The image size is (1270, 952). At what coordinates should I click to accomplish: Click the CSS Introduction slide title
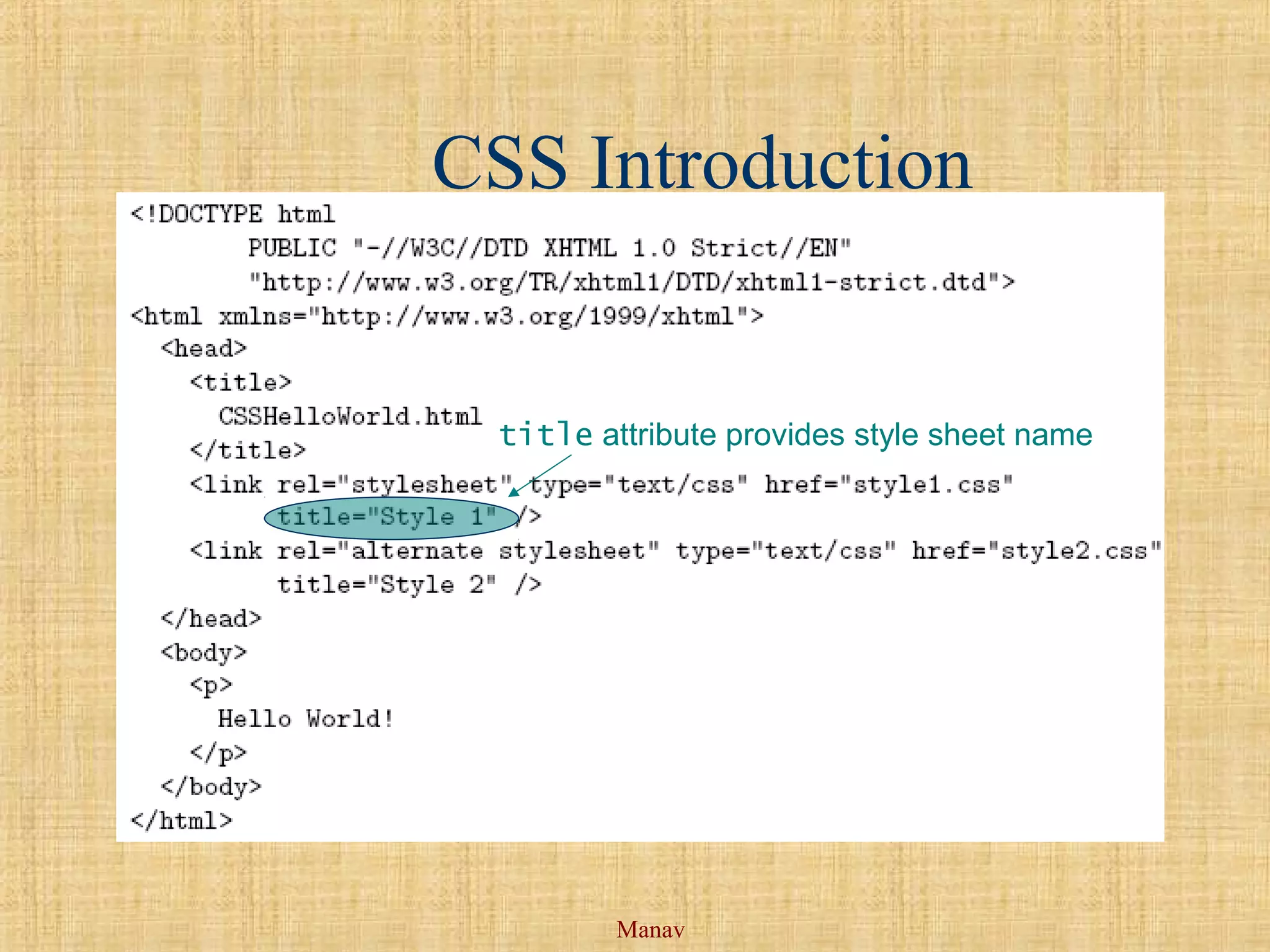[x=701, y=163]
